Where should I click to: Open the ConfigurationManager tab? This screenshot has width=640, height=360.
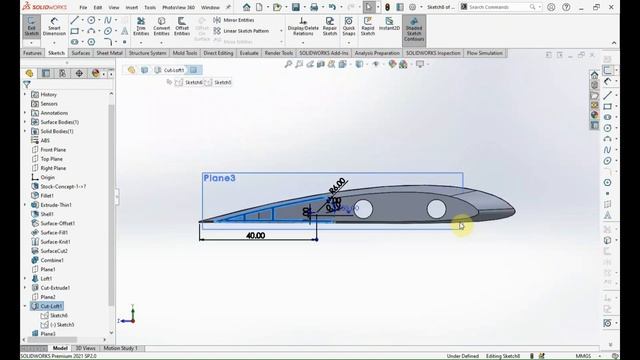[x=62, y=73]
